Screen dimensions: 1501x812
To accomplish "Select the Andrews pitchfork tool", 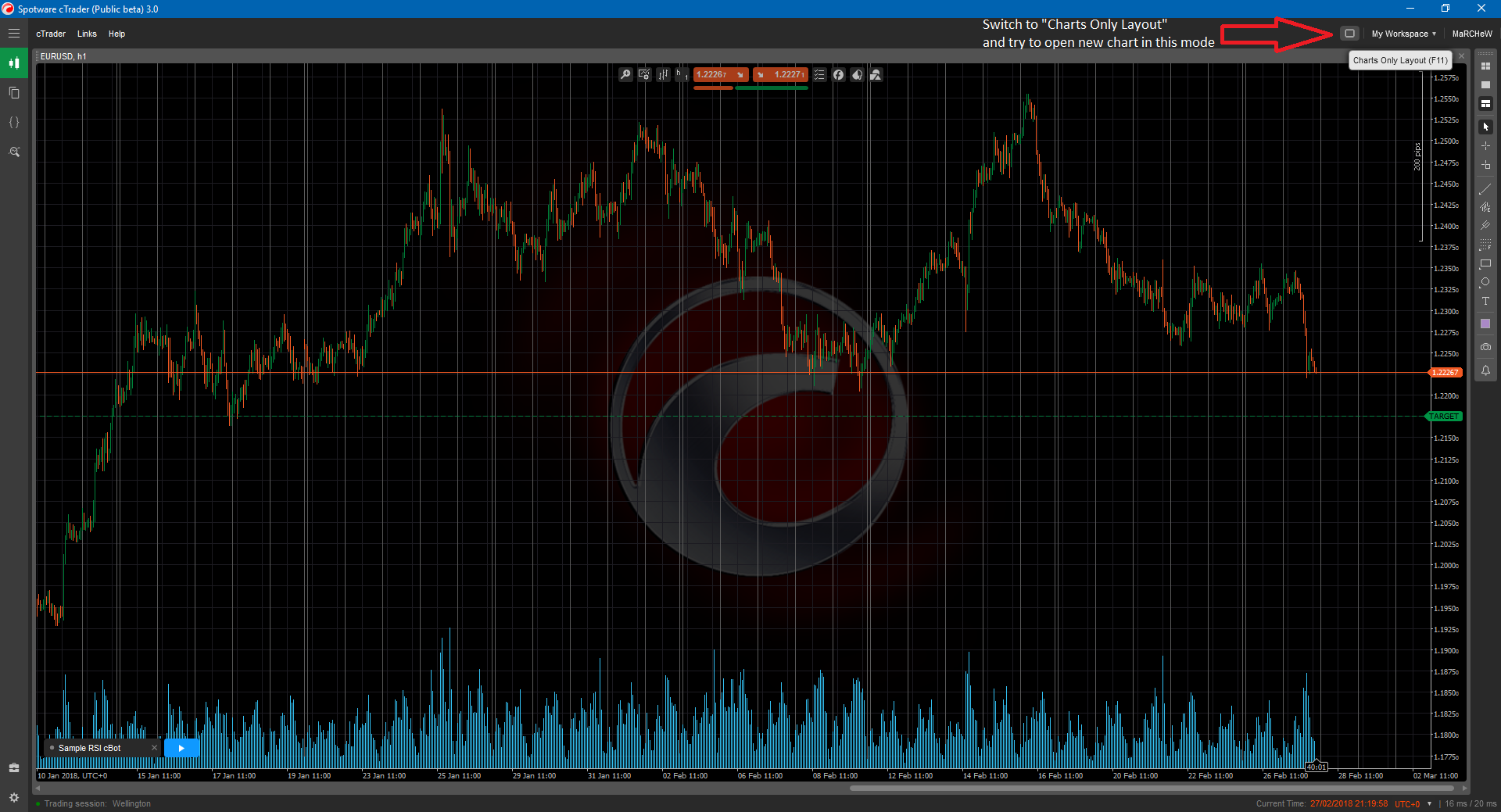I will coord(1485,226).
